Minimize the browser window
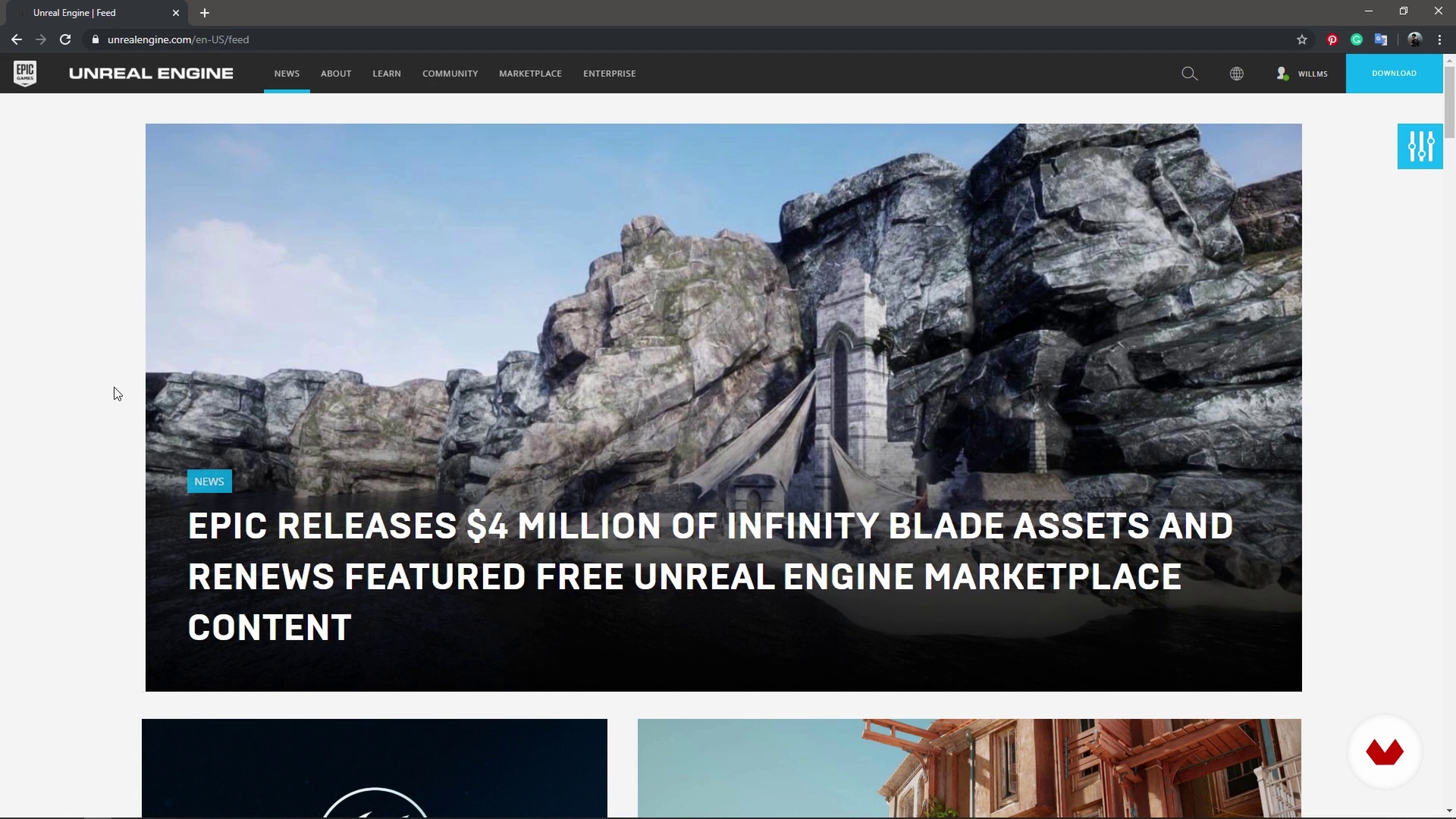The height and width of the screenshot is (819, 1456). [1369, 11]
